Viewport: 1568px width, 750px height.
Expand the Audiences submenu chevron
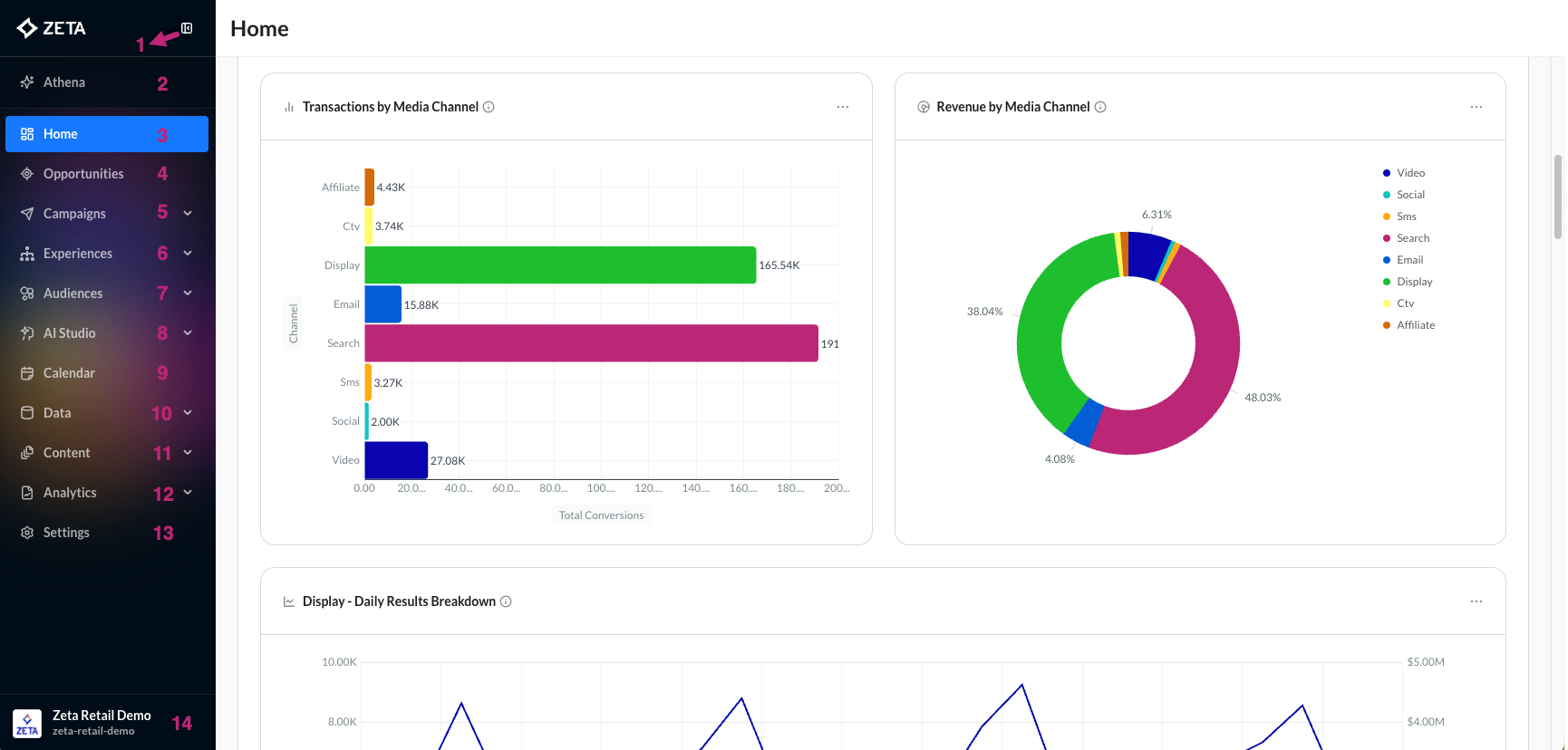188,293
